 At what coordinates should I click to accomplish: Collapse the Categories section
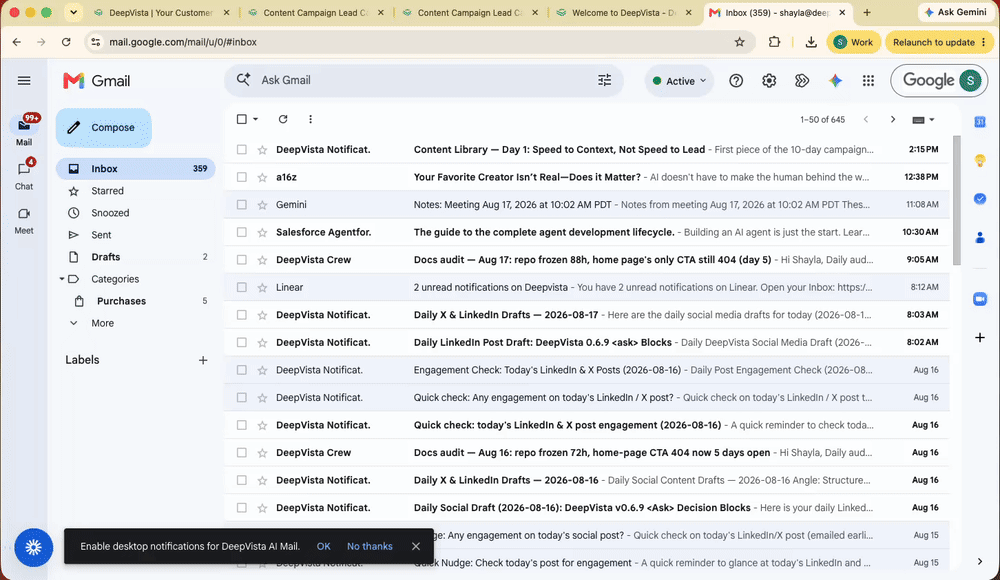pyautogui.click(x=62, y=279)
